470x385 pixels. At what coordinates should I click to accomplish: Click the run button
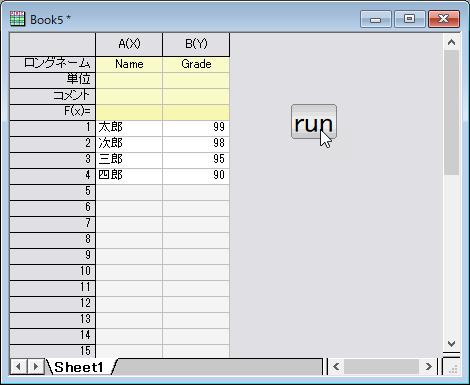(x=314, y=122)
